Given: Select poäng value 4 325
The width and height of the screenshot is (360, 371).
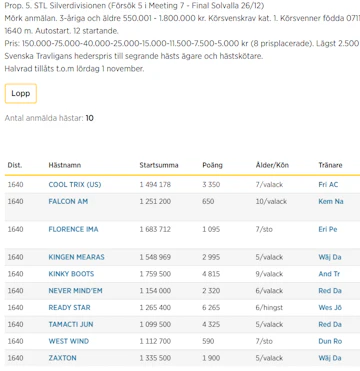Looking at the screenshot, I should (211, 324).
